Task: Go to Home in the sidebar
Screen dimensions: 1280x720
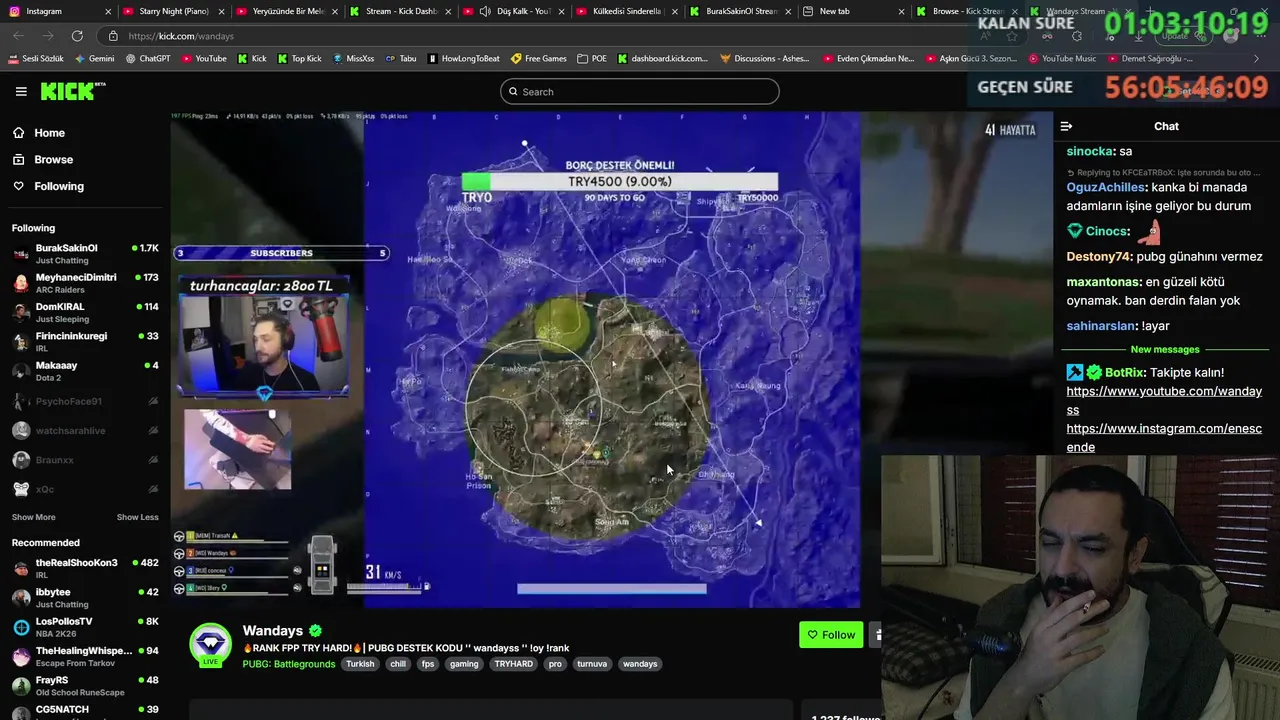Action: (x=49, y=133)
